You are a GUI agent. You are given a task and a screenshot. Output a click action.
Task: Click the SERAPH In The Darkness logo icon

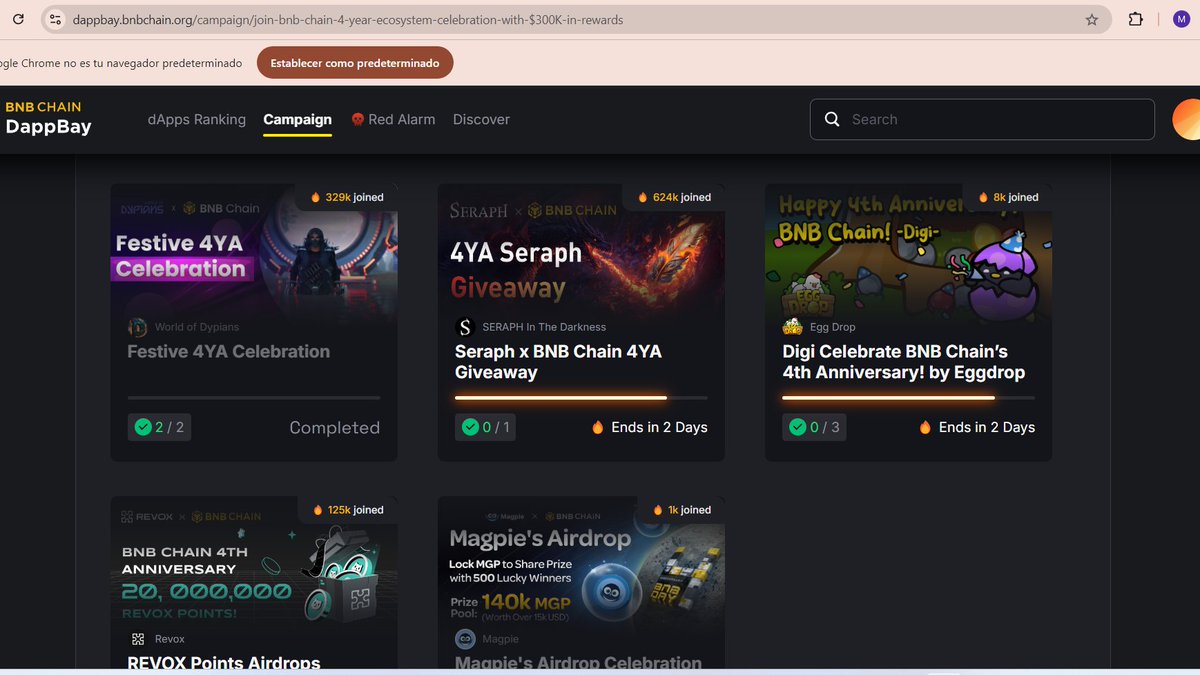[464, 327]
